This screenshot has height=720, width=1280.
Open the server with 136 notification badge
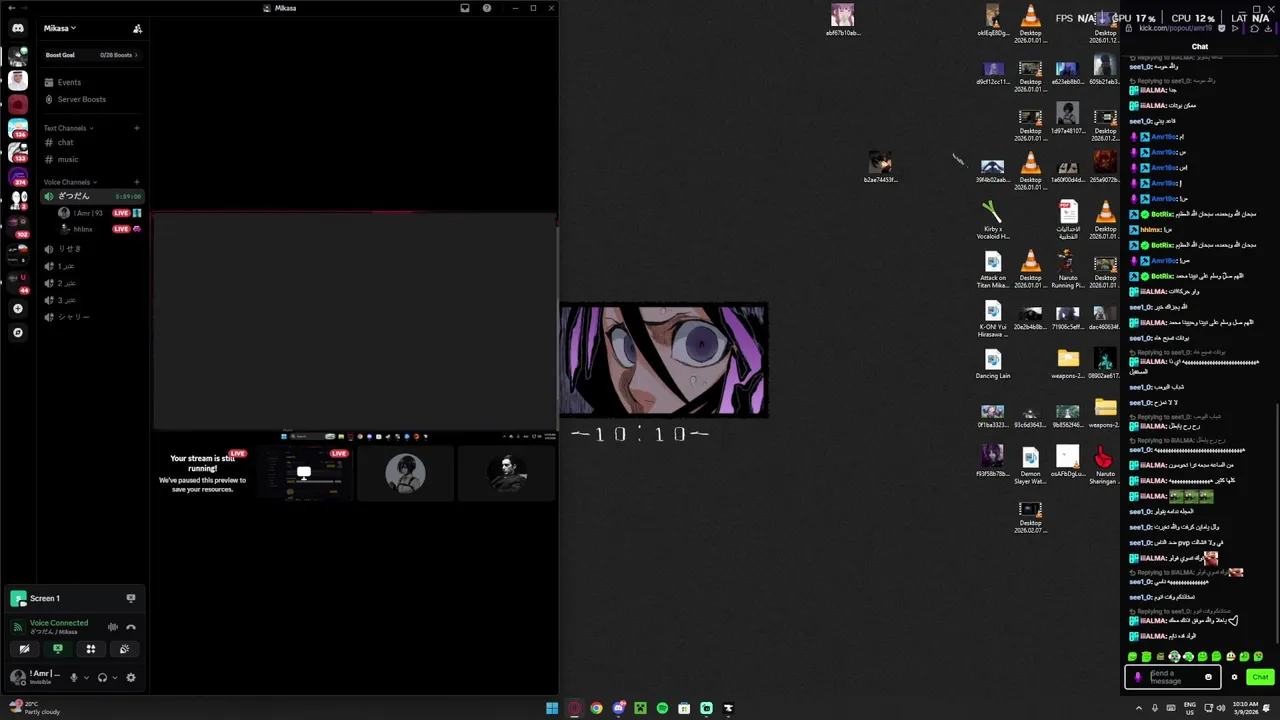tap(18, 128)
